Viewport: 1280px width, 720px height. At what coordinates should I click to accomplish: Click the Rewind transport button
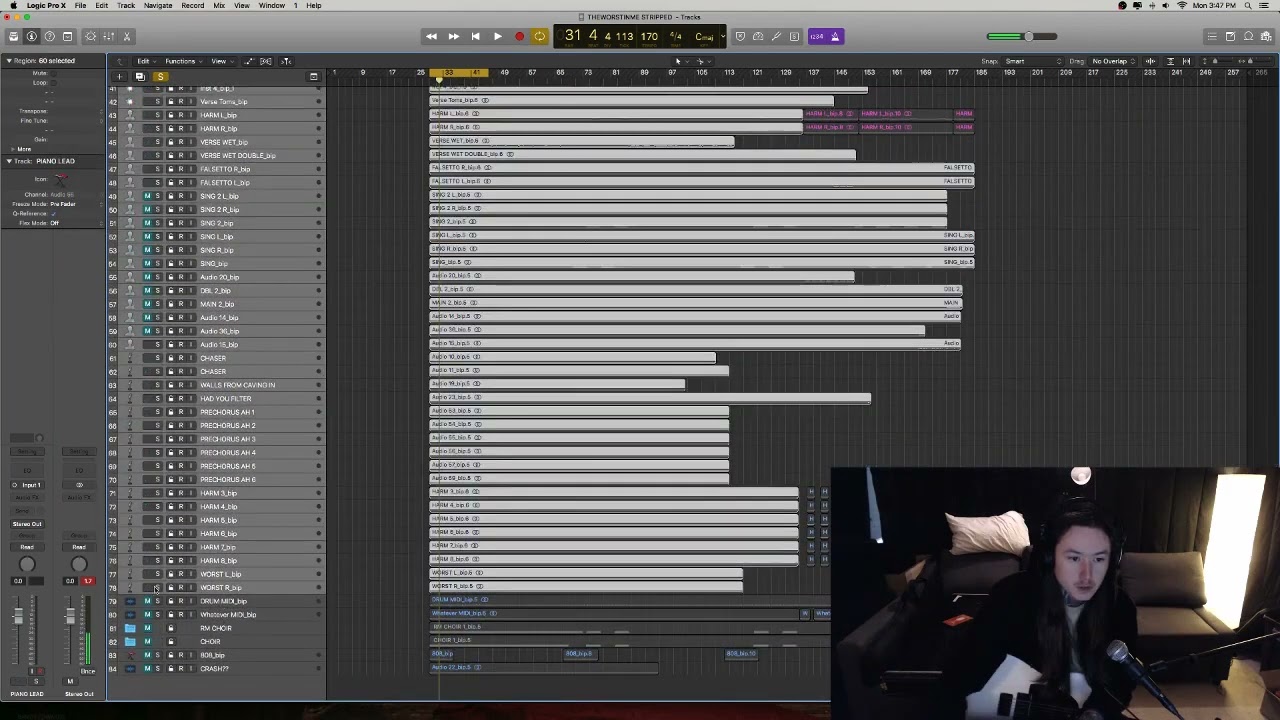click(431, 36)
